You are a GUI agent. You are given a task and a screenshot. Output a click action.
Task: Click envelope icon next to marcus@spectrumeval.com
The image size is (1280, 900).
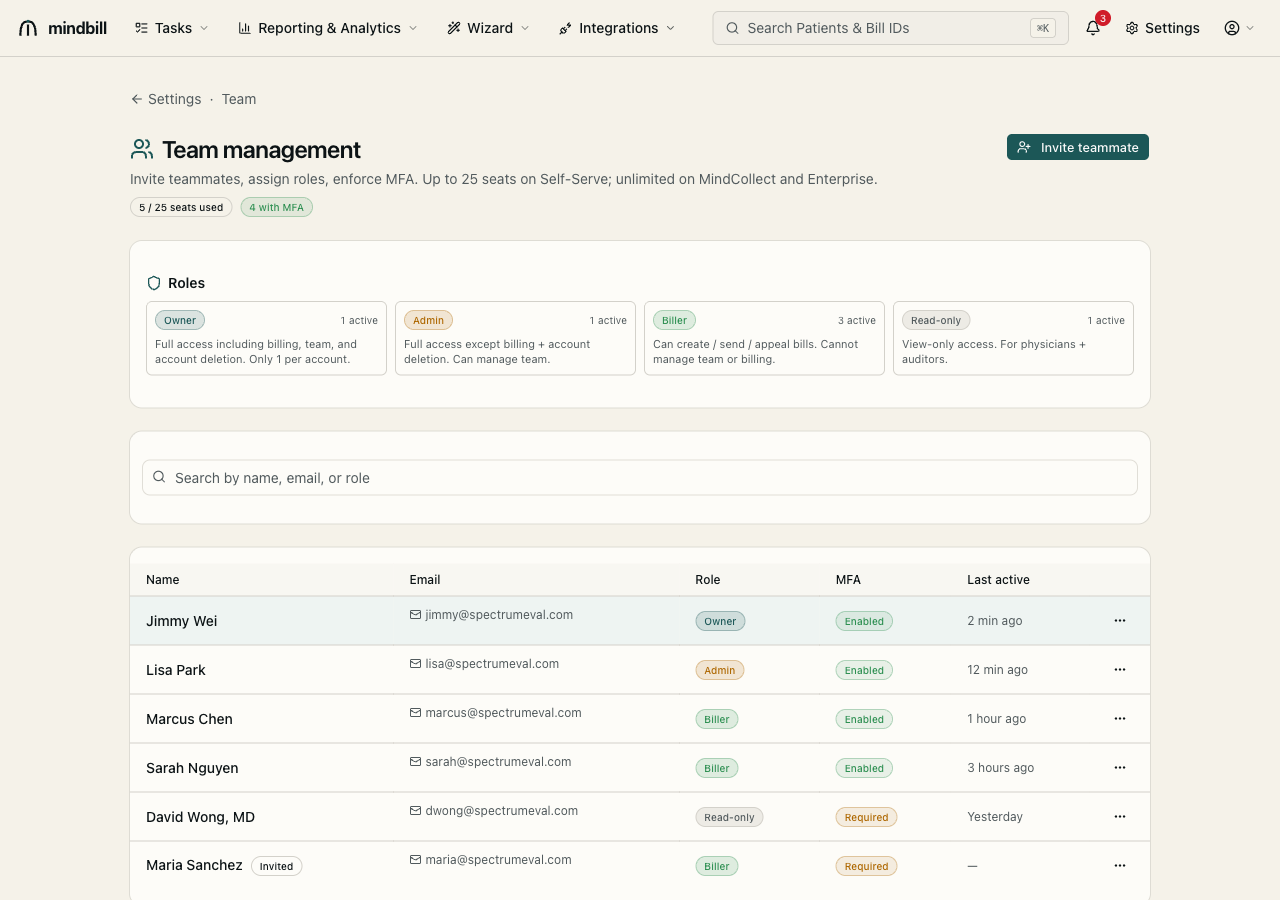pos(415,713)
